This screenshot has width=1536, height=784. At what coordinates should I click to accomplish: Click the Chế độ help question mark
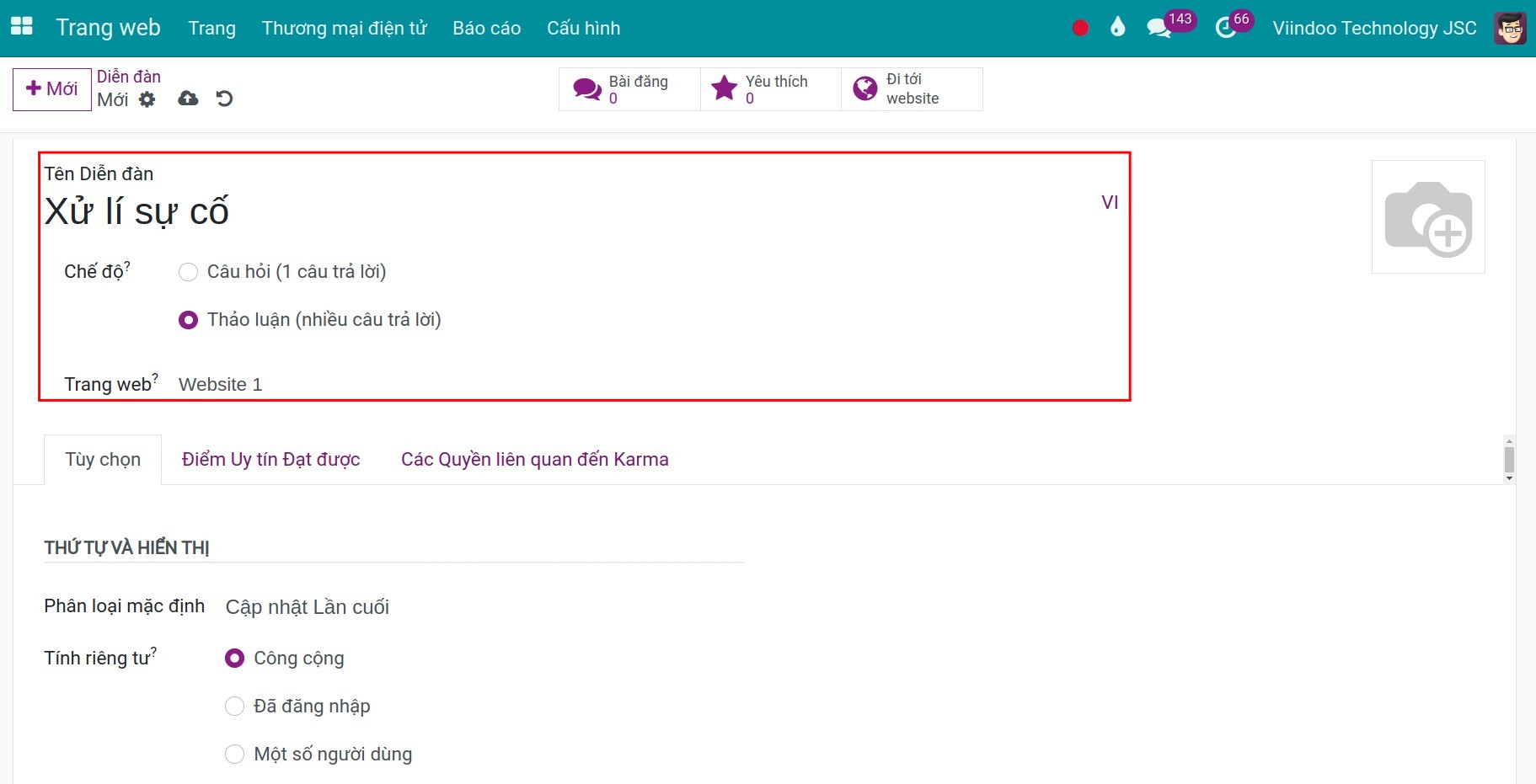click(127, 265)
